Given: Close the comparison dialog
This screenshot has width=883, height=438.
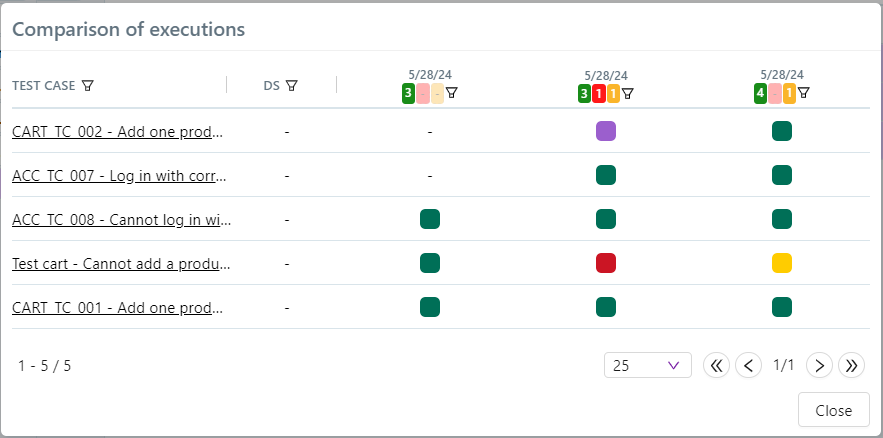Looking at the screenshot, I should click(x=833, y=410).
